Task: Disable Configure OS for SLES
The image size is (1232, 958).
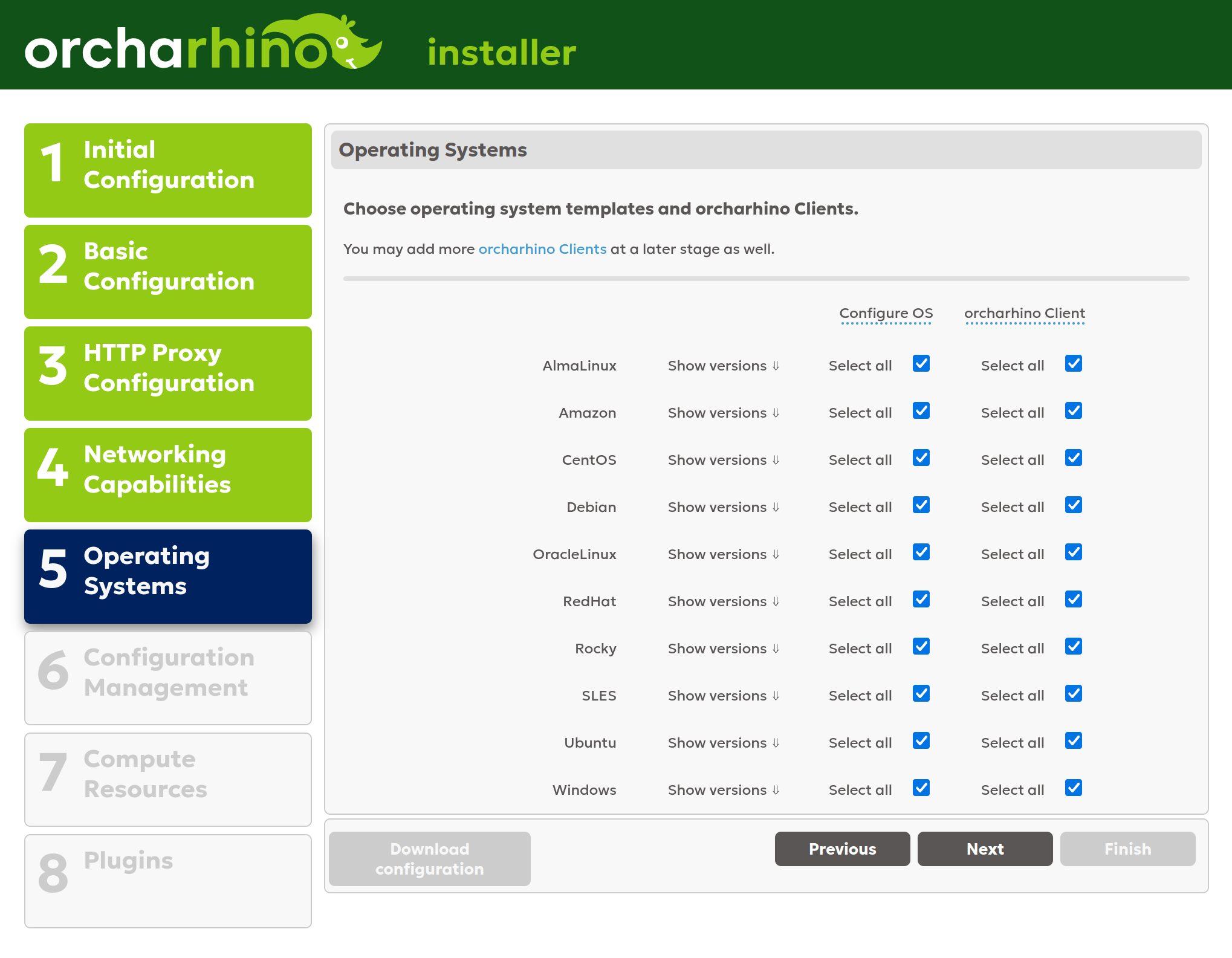Action: click(921, 694)
